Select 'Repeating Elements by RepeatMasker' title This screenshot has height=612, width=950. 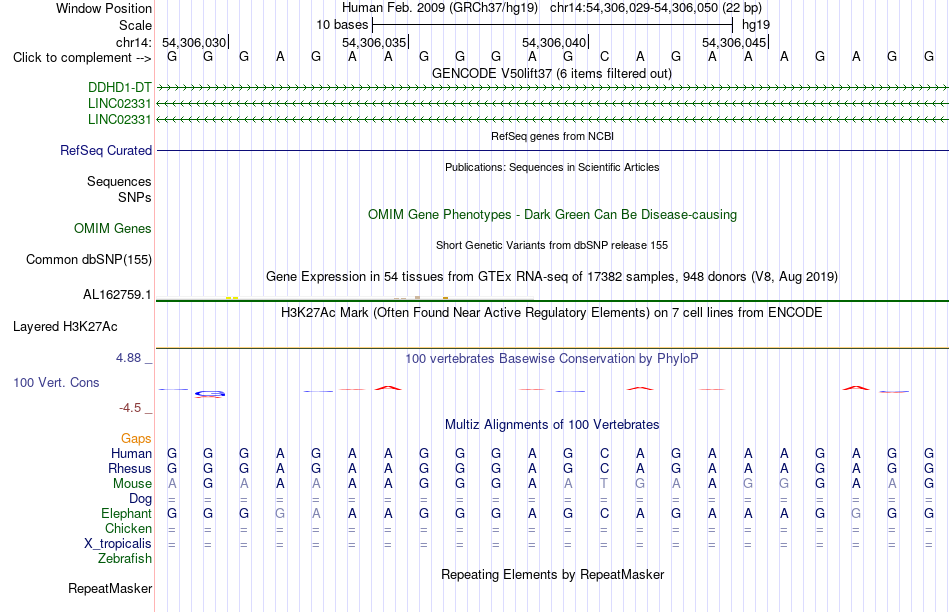click(x=552, y=574)
